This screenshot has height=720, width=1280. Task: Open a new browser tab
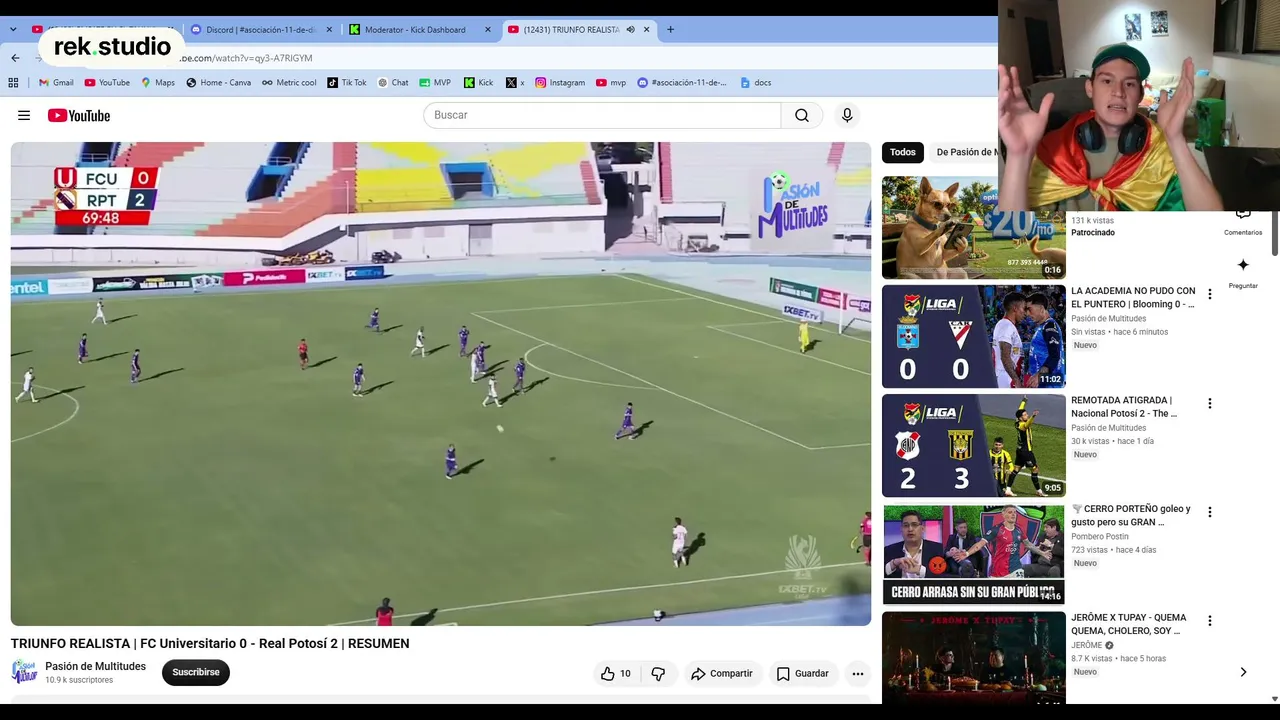coord(670,30)
